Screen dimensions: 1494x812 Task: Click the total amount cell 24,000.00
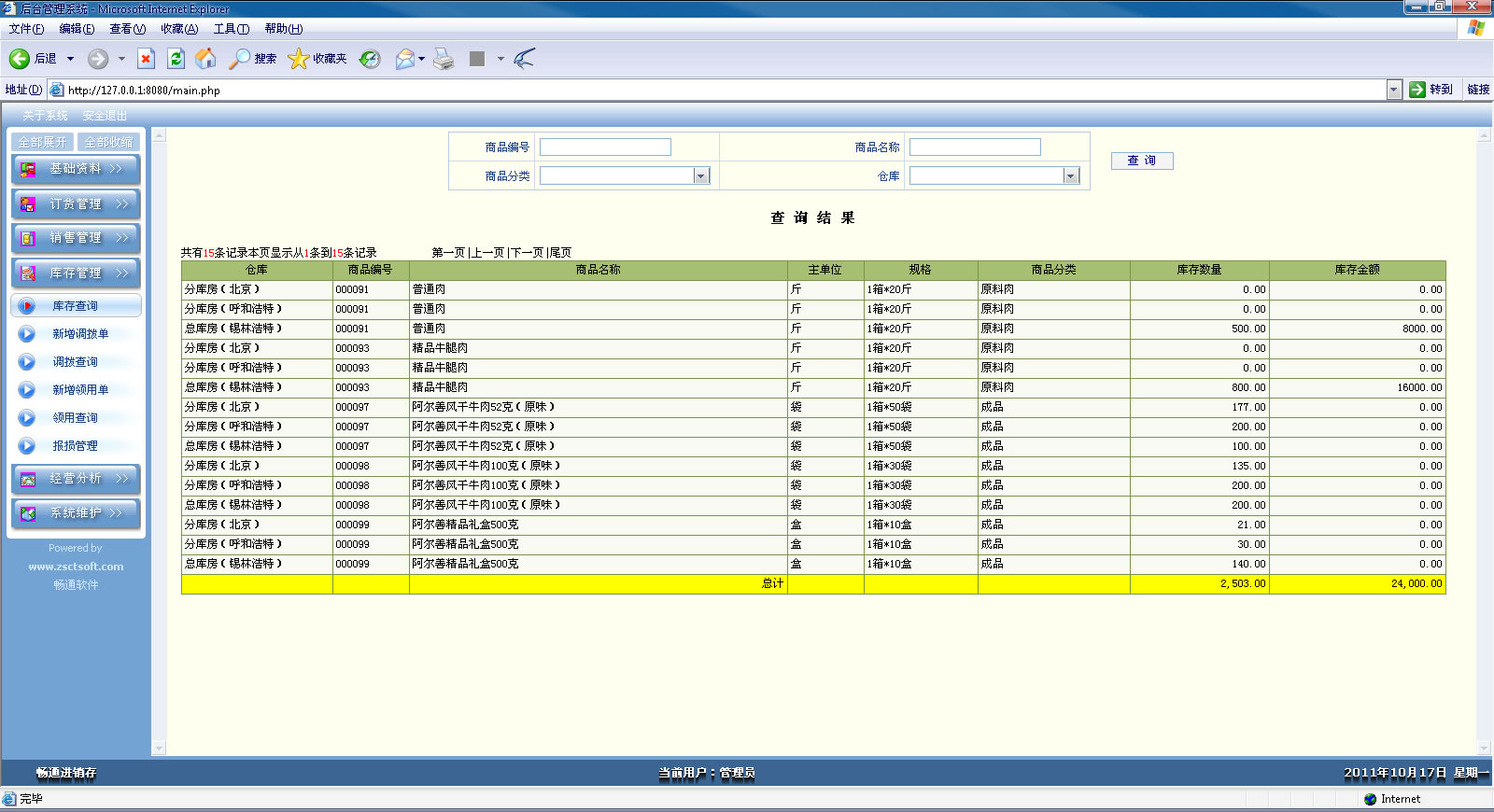click(1357, 583)
